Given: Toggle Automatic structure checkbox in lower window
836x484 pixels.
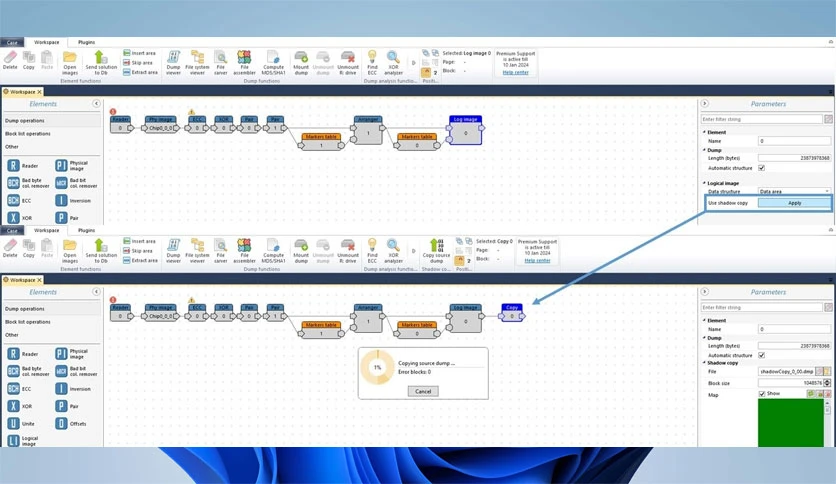Looking at the screenshot, I should [761, 355].
